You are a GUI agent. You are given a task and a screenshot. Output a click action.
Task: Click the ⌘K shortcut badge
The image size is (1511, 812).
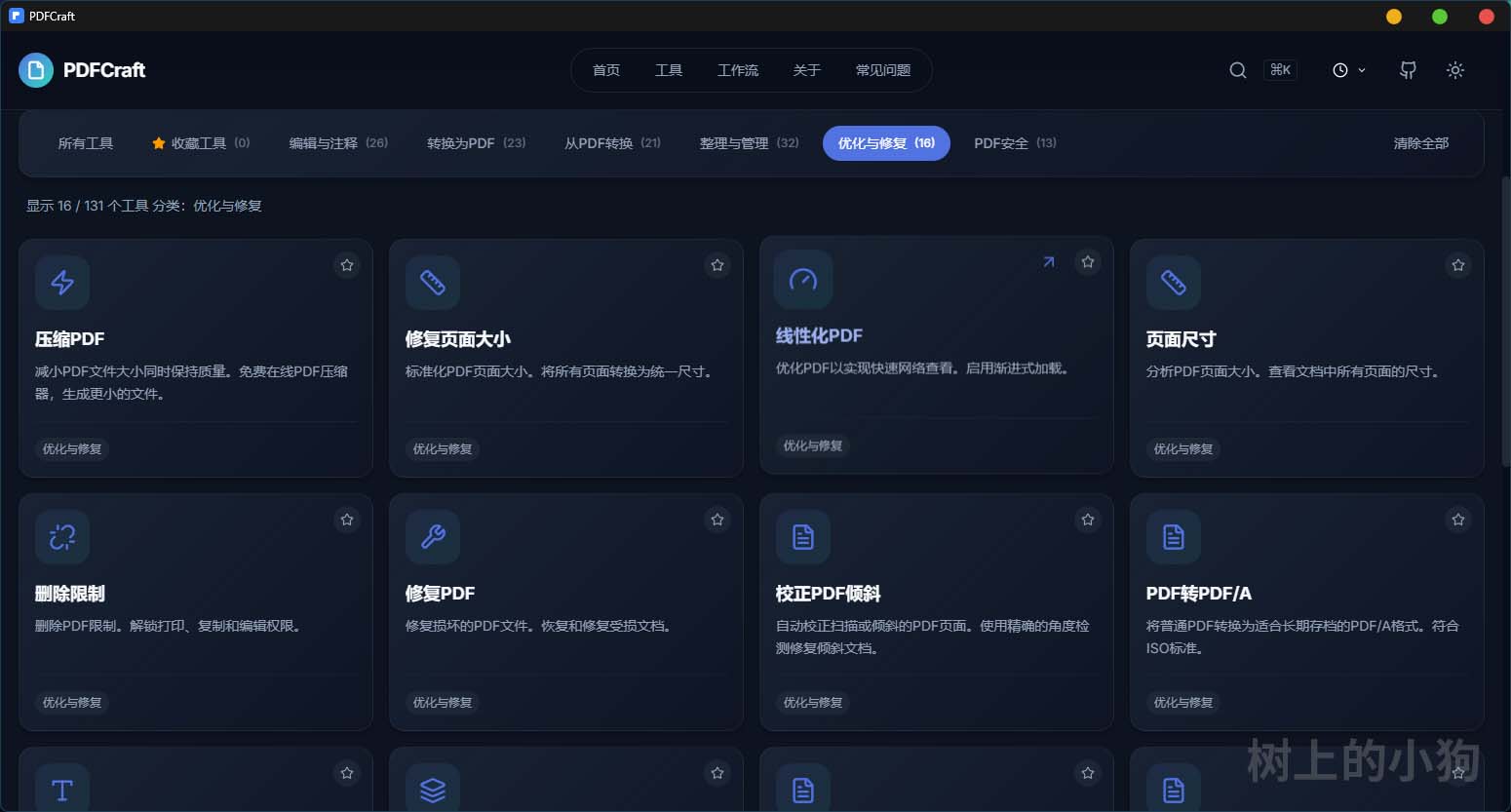[x=1280, y=70]
